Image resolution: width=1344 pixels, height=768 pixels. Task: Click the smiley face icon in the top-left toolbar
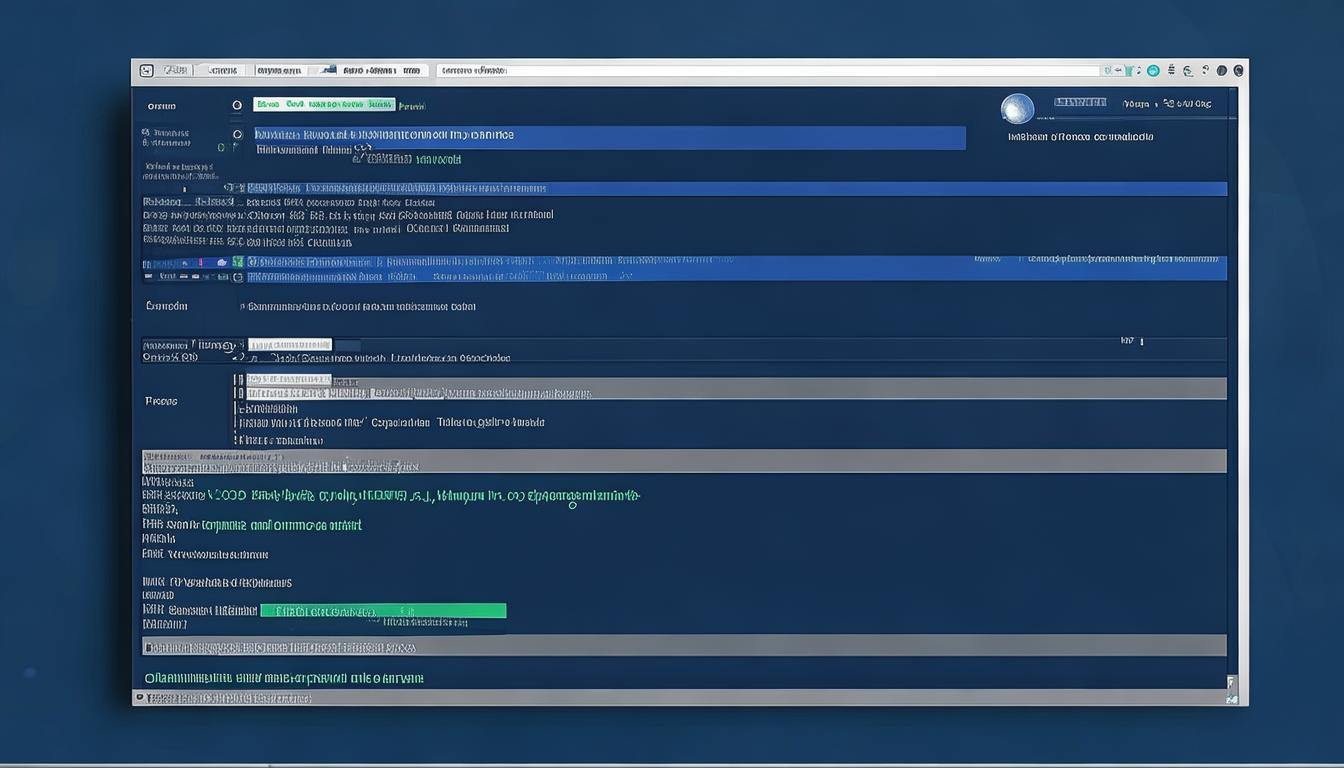coord(146,71)
